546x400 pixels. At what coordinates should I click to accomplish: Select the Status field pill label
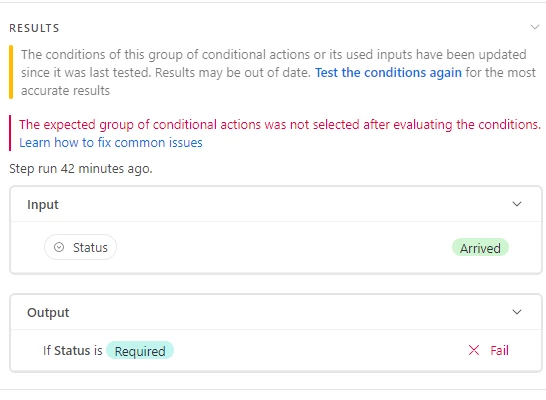[x=80, y=247]
